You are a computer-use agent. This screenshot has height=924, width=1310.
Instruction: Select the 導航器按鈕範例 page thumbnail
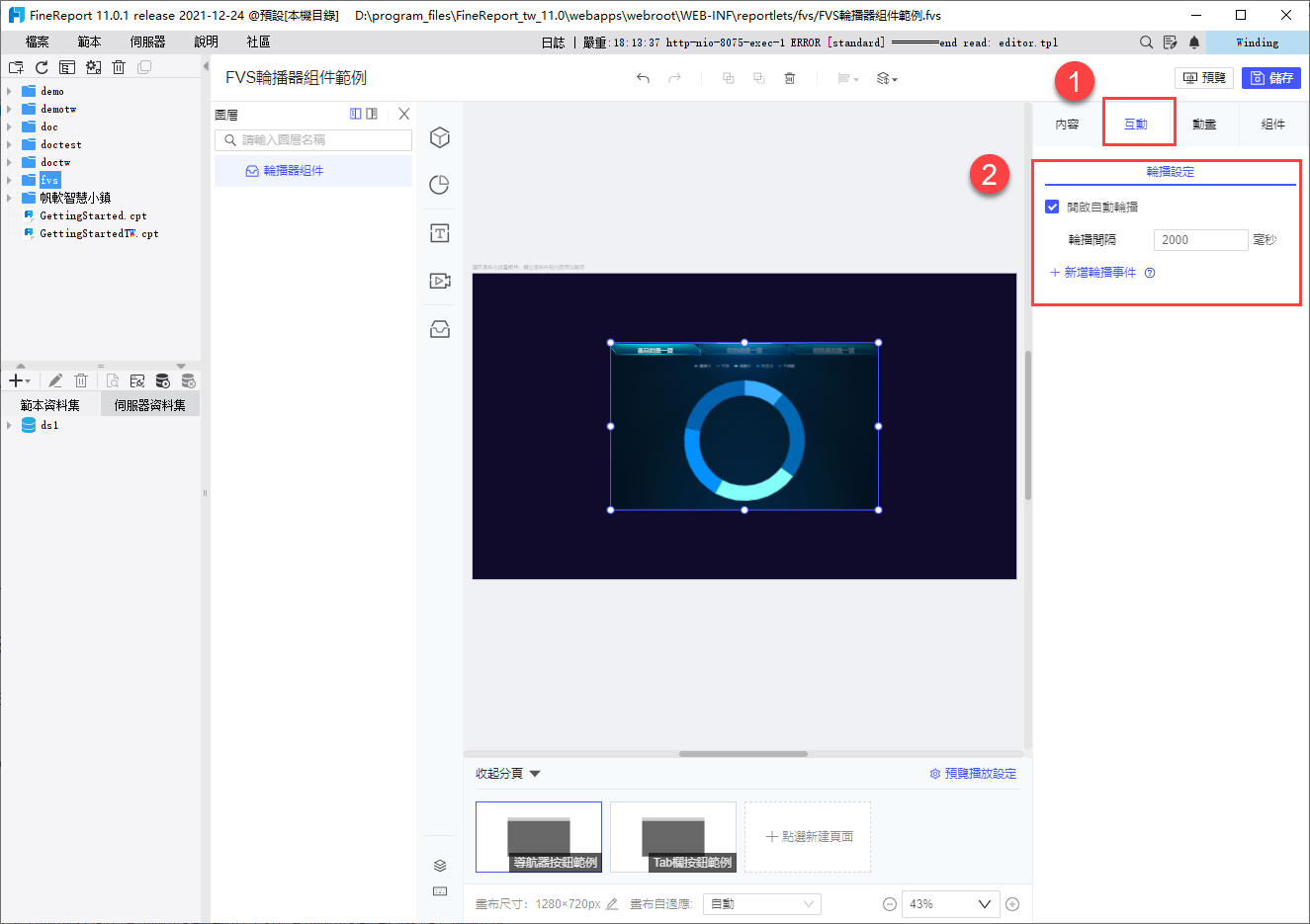[539, 837]
